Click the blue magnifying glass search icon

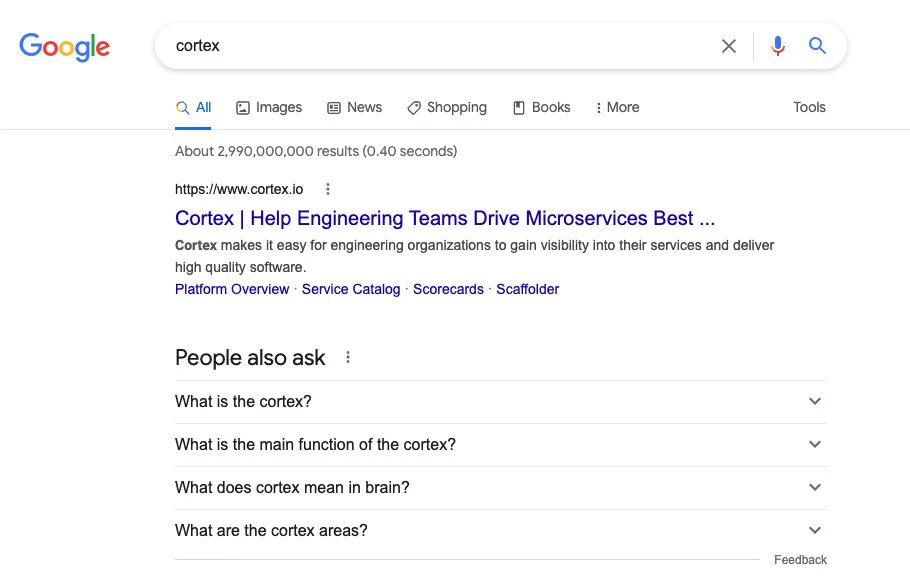point(817,45)
